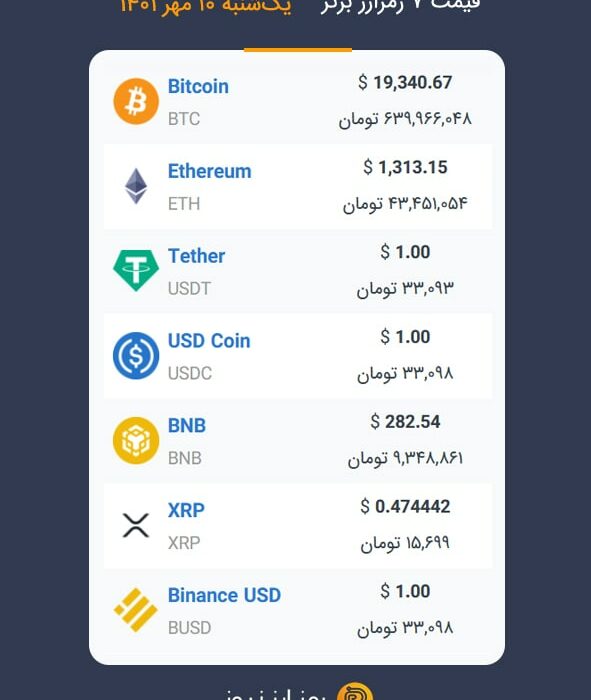Open the Bitcoin name link

coord(198,87)
